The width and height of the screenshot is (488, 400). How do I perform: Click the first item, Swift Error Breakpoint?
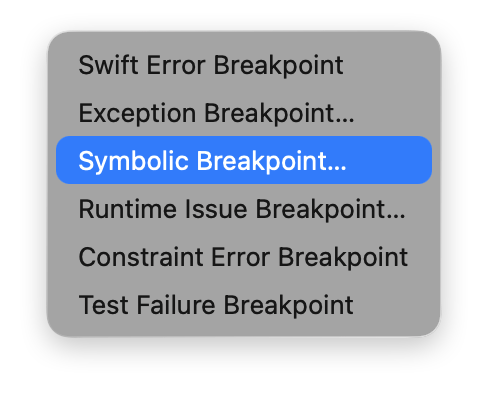pos(244,65)
